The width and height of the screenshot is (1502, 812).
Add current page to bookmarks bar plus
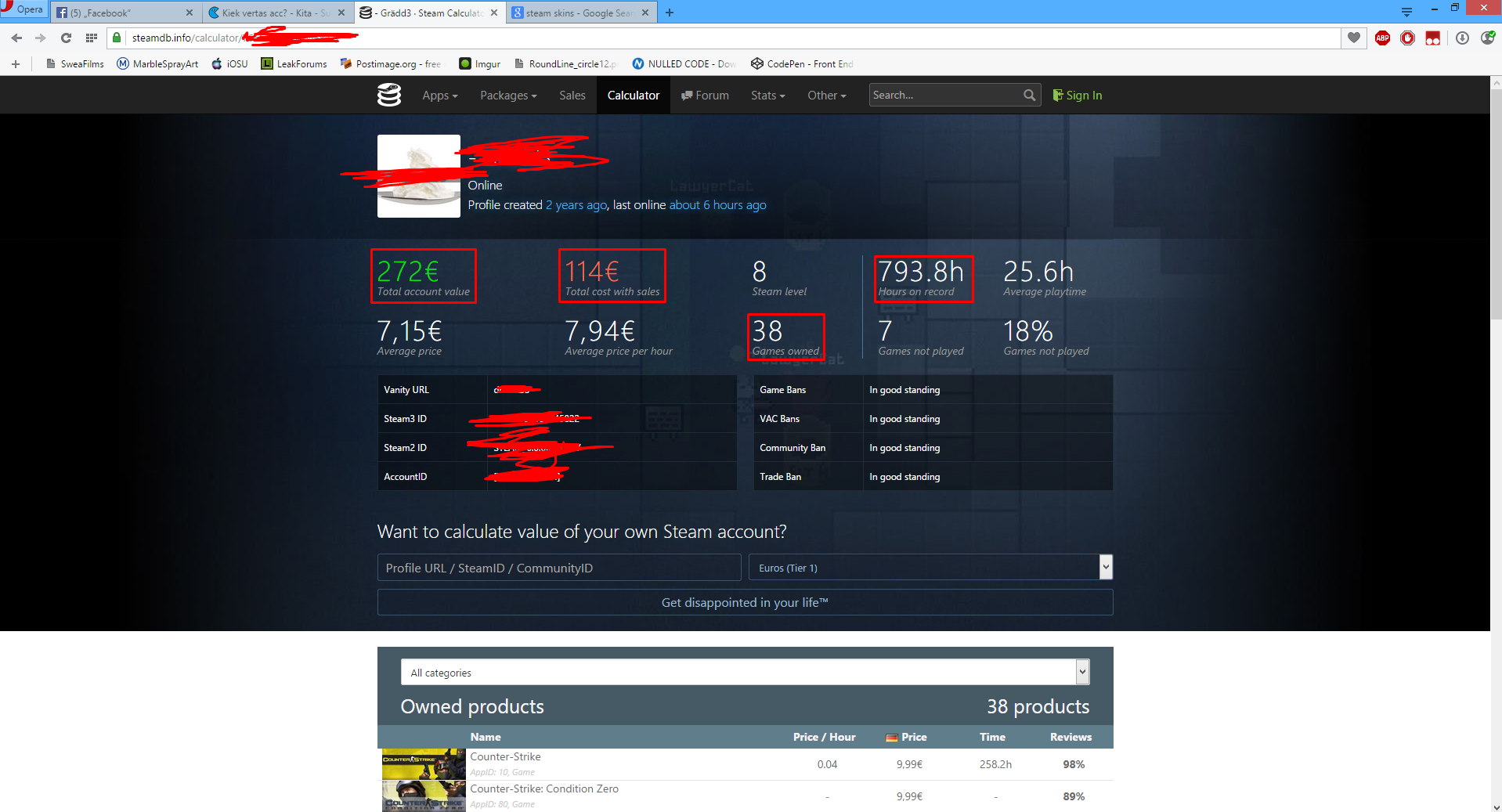pos(15,64)
